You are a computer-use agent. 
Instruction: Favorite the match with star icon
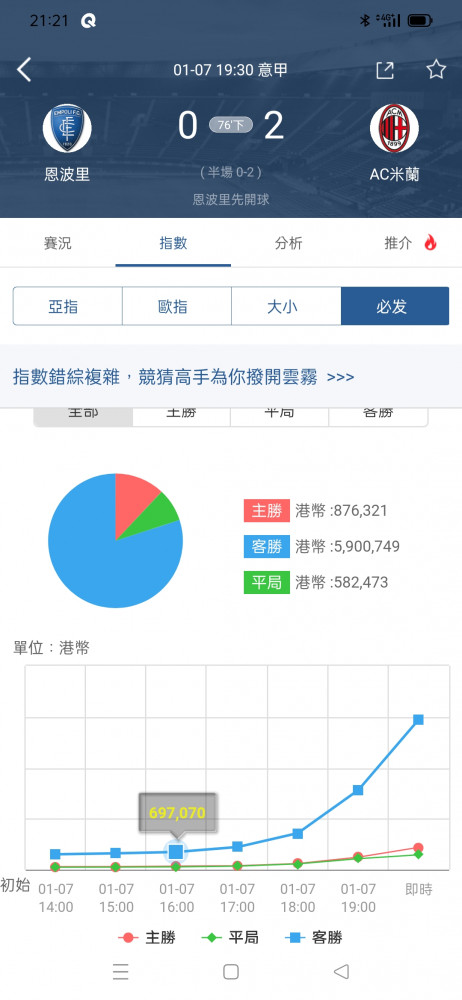tap(436, 70)
